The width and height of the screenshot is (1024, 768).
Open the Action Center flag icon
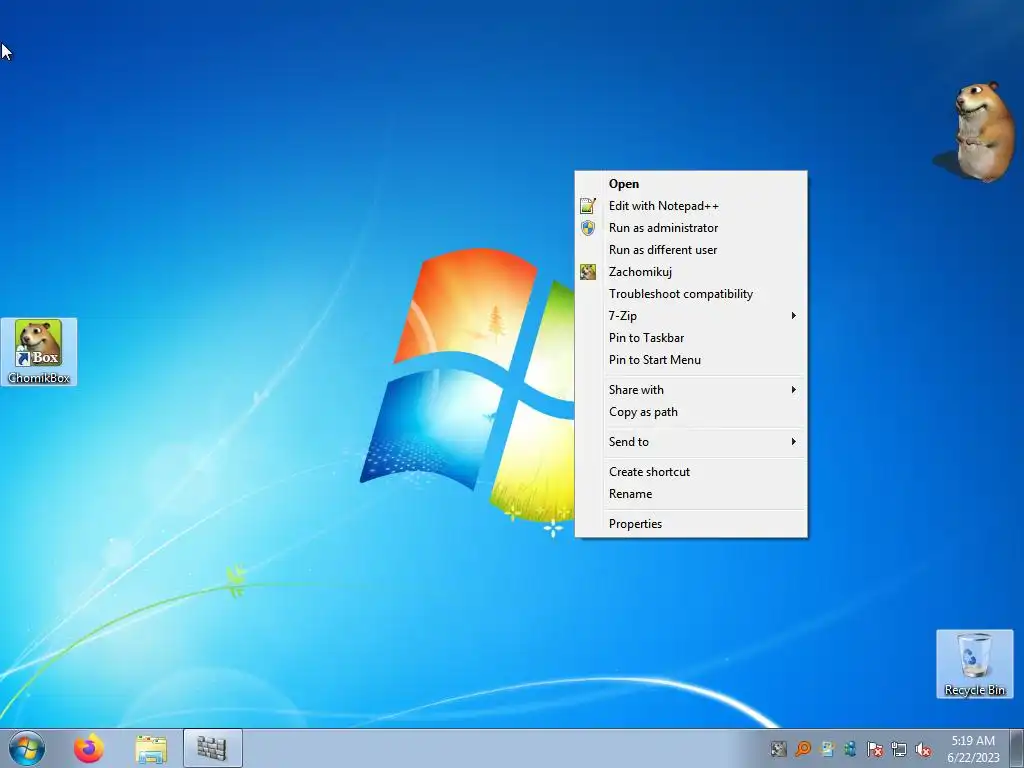[874, 749]
